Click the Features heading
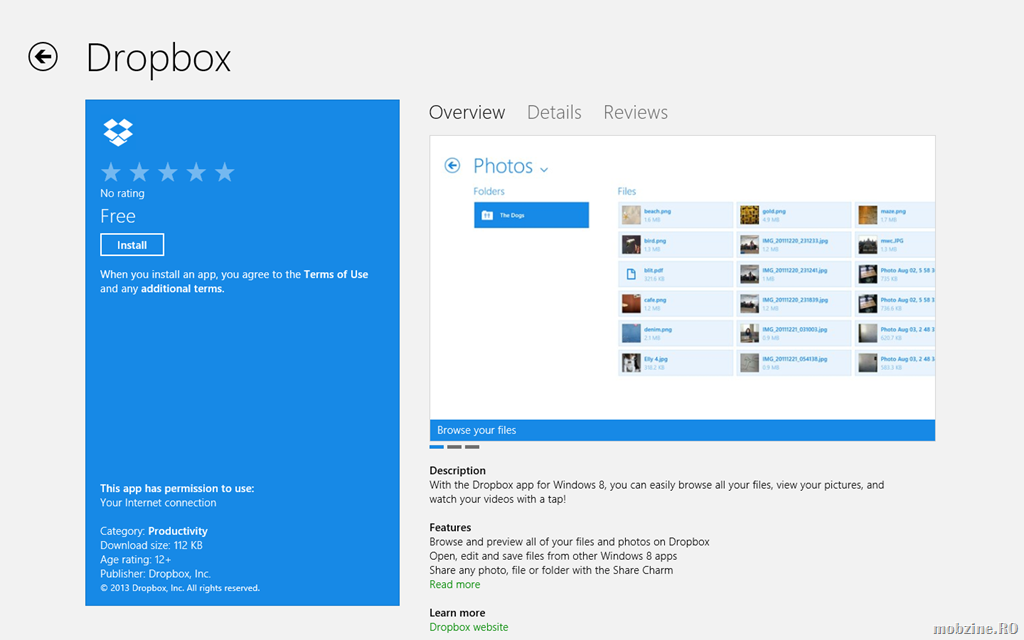This screenshot has height=640, width=1024. pyautogui.click(x=450, y=527)
